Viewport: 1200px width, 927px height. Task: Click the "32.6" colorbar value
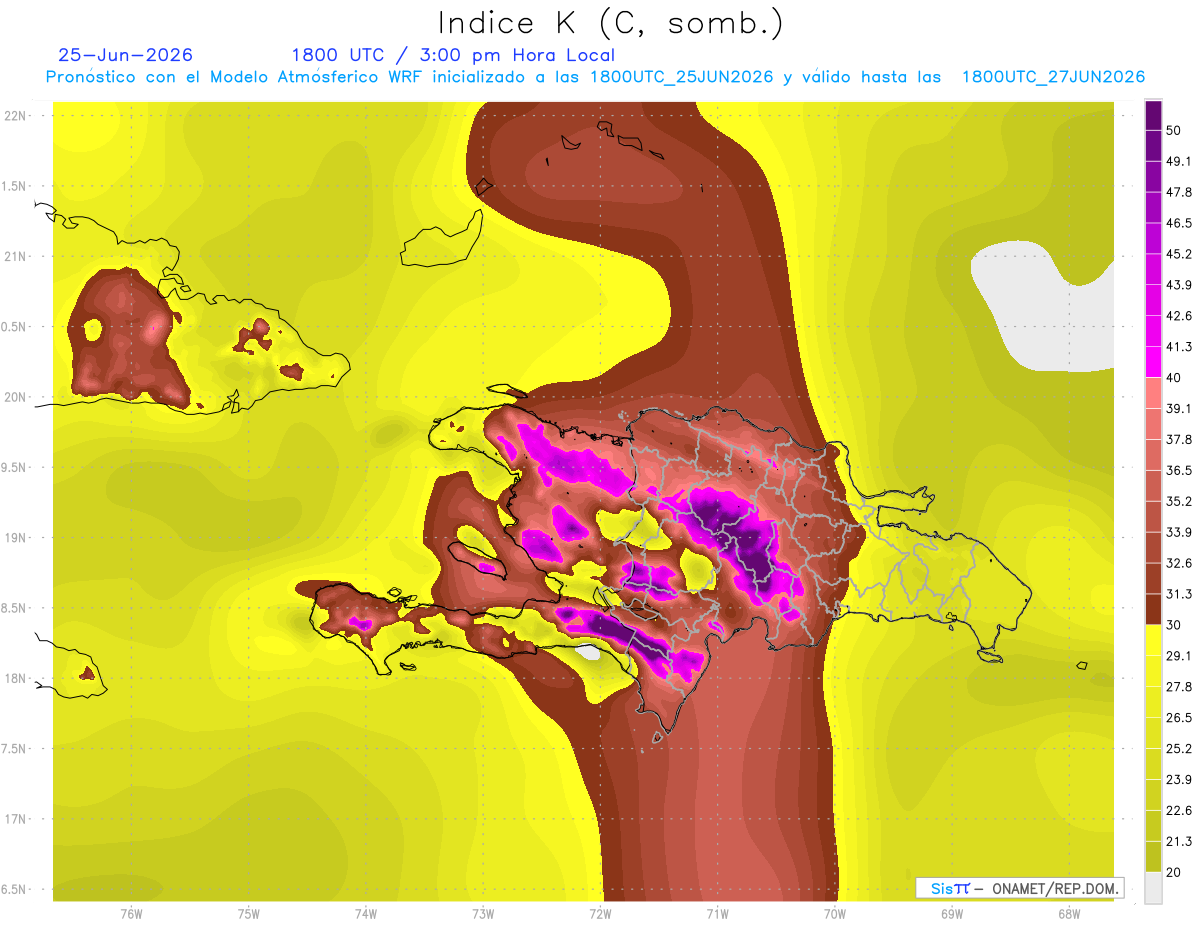[1179, 563]
